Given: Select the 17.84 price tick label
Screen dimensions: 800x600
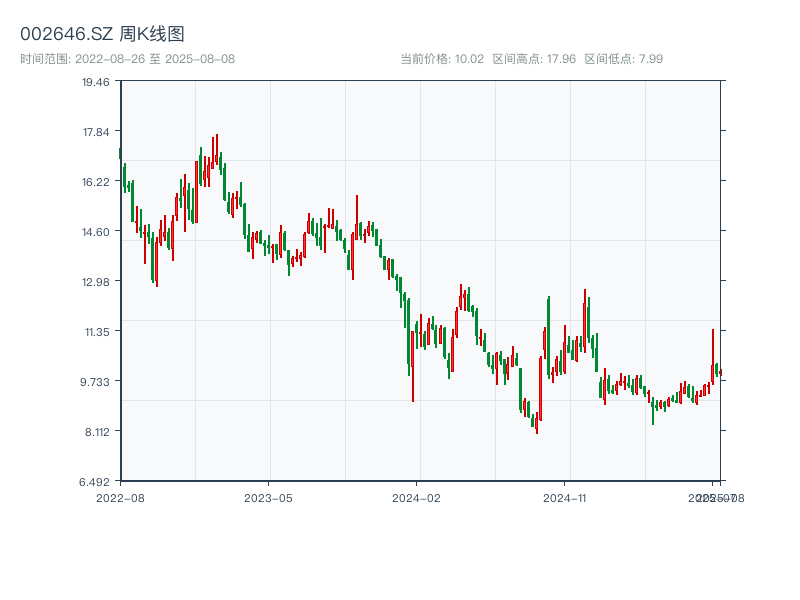Looking at the screenshot, I should coord(96,131).
